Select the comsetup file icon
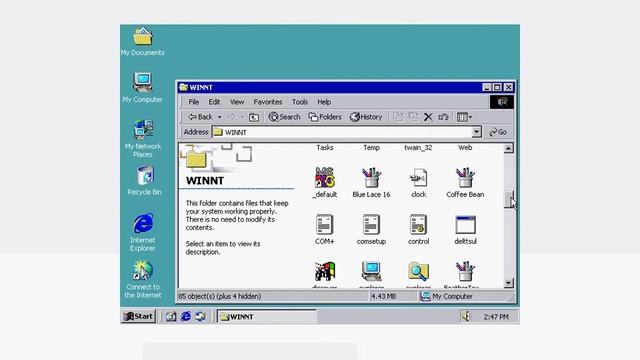Image resolution: width=640 pixels, height=360 pixels. coord(371,224)
